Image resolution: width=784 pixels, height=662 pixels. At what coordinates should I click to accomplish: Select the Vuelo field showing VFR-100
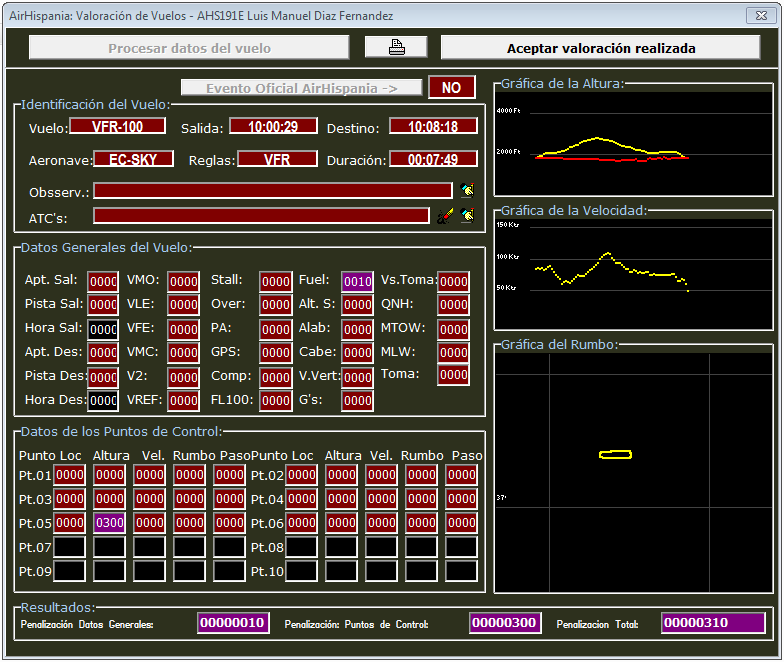(x=117, y=127)
